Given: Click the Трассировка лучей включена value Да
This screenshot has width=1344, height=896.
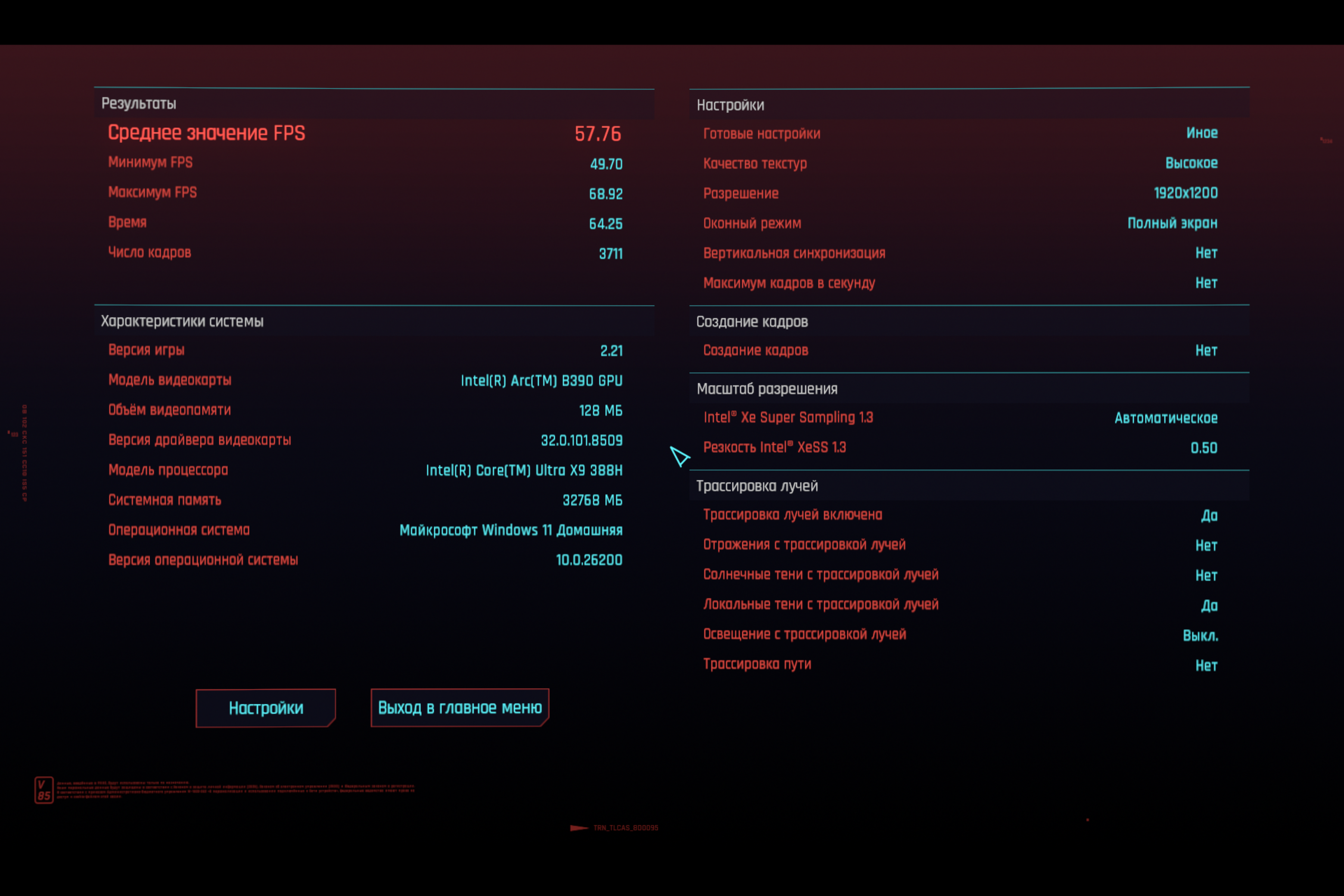Looking at the screenshot, I should pos(1209,516).
